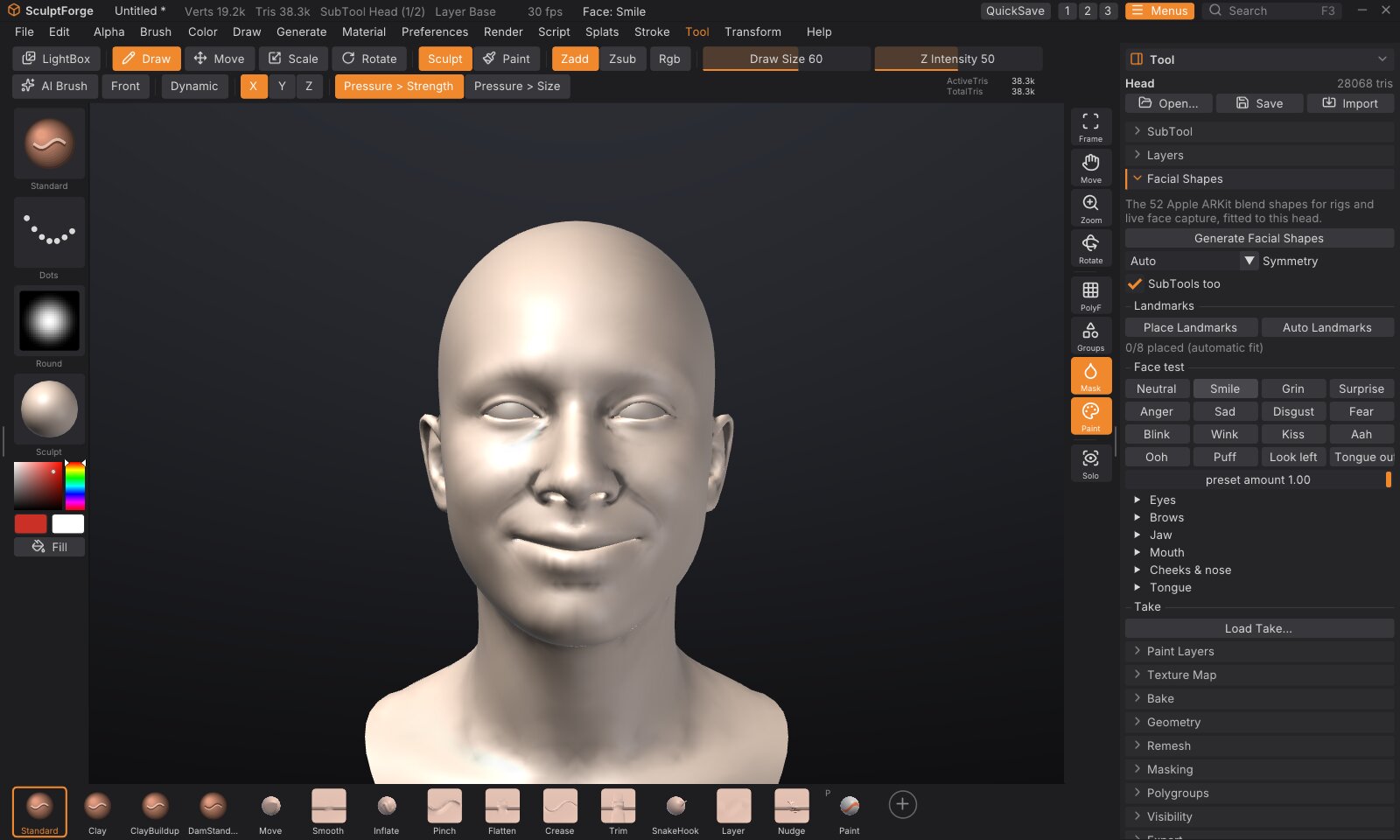Select the Pinch brush
The width and height of the screenshot is (1400, 840).
[444, 812]
